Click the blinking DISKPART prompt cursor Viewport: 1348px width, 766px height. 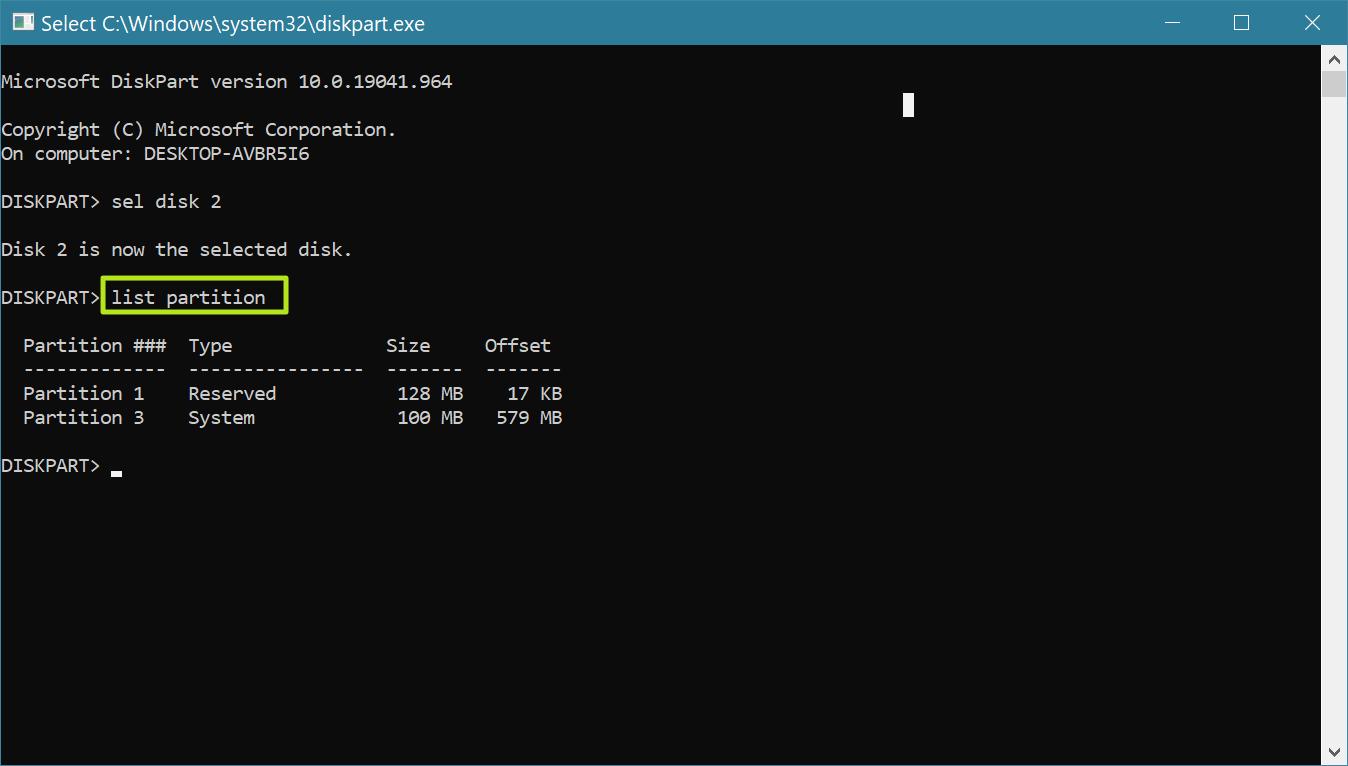pos(115,470)
